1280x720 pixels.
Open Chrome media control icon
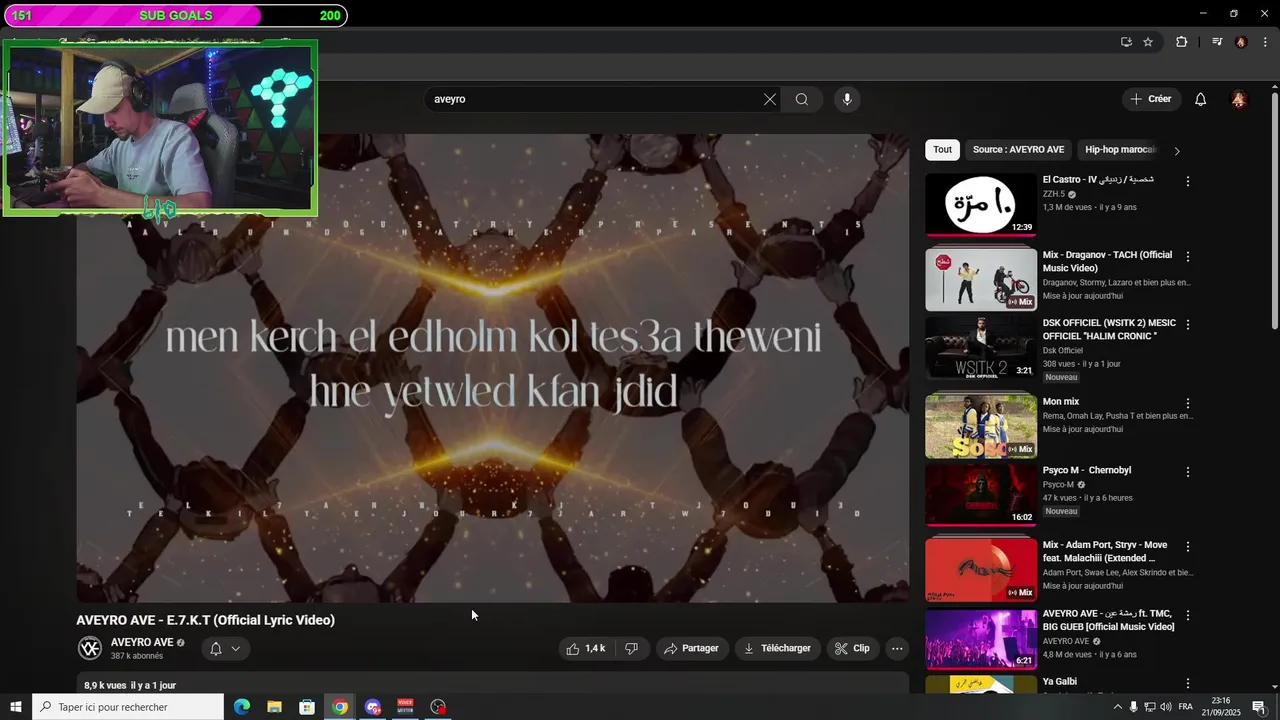click(x=1217, y=42)
